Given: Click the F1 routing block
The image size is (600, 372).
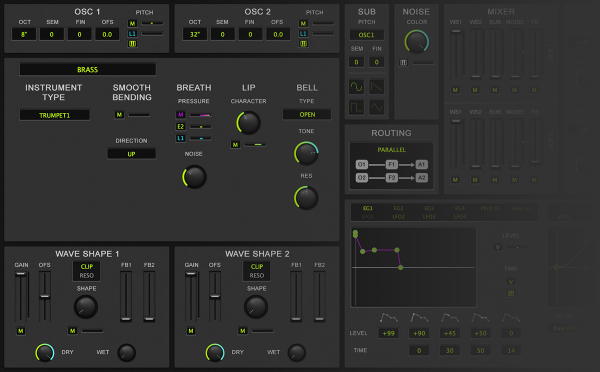Looking at the screenshot, I should click(391, 165).
